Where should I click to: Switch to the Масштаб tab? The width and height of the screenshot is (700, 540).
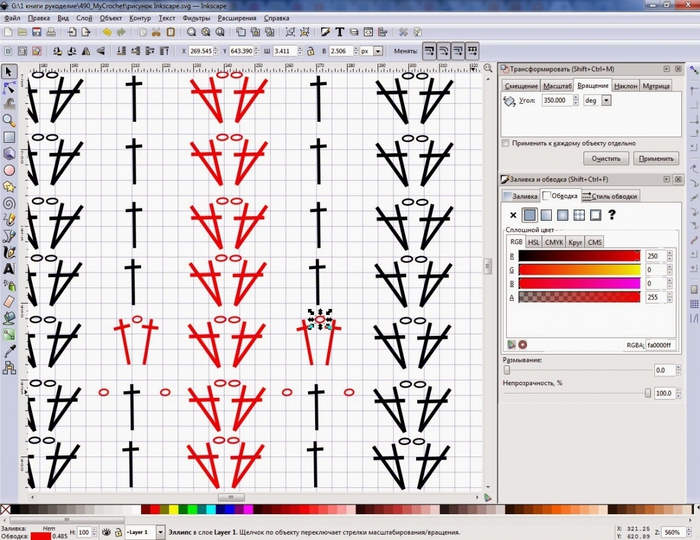557,86
